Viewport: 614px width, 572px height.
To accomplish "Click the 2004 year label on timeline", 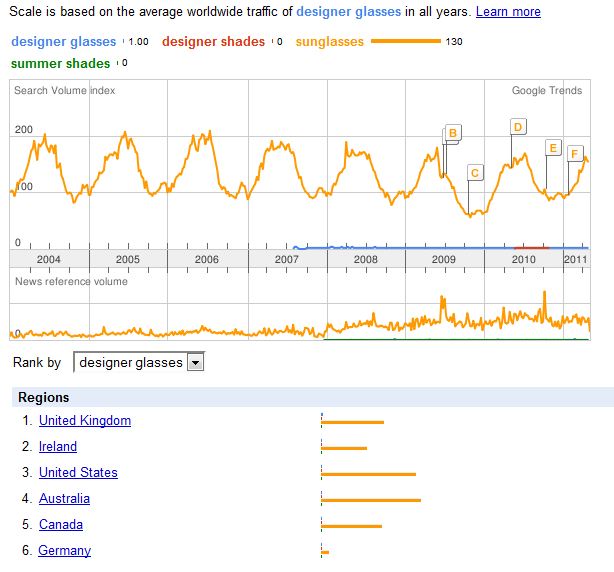I will [x=49, y=259].
